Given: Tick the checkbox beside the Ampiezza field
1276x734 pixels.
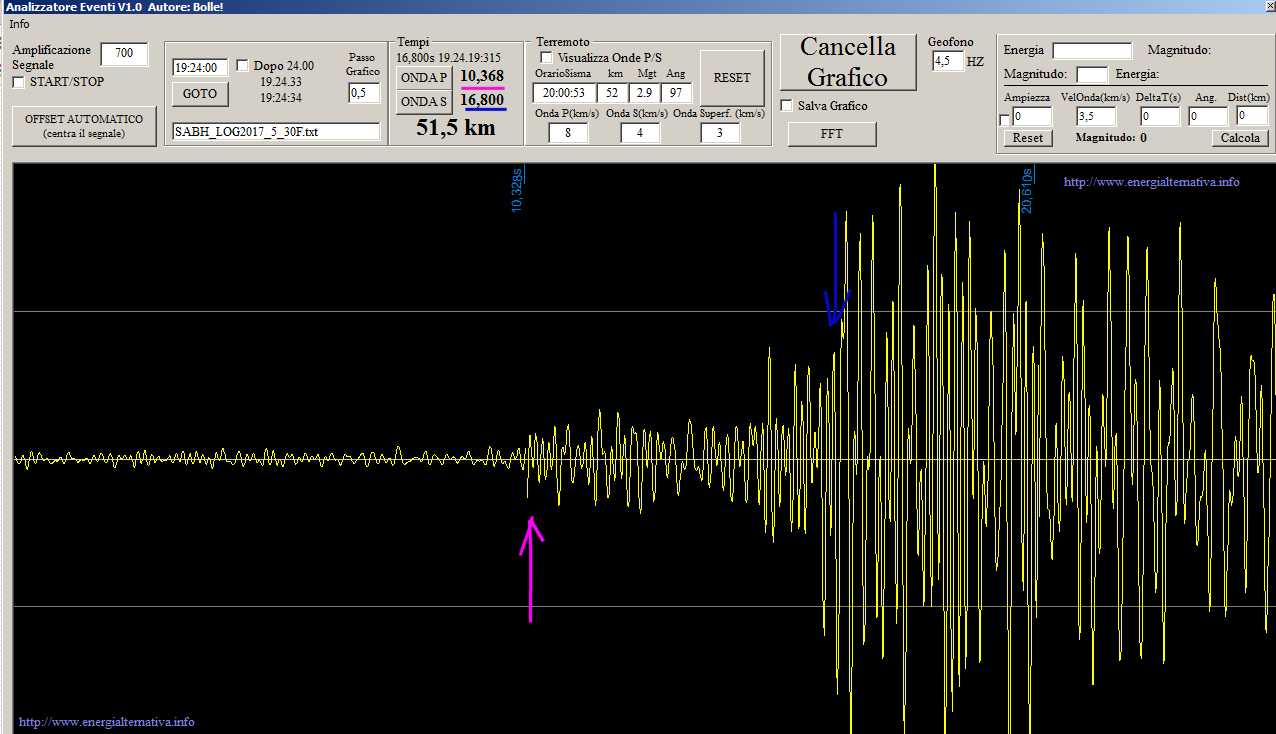Looking at the screenshot, I should coord(1005,120).
